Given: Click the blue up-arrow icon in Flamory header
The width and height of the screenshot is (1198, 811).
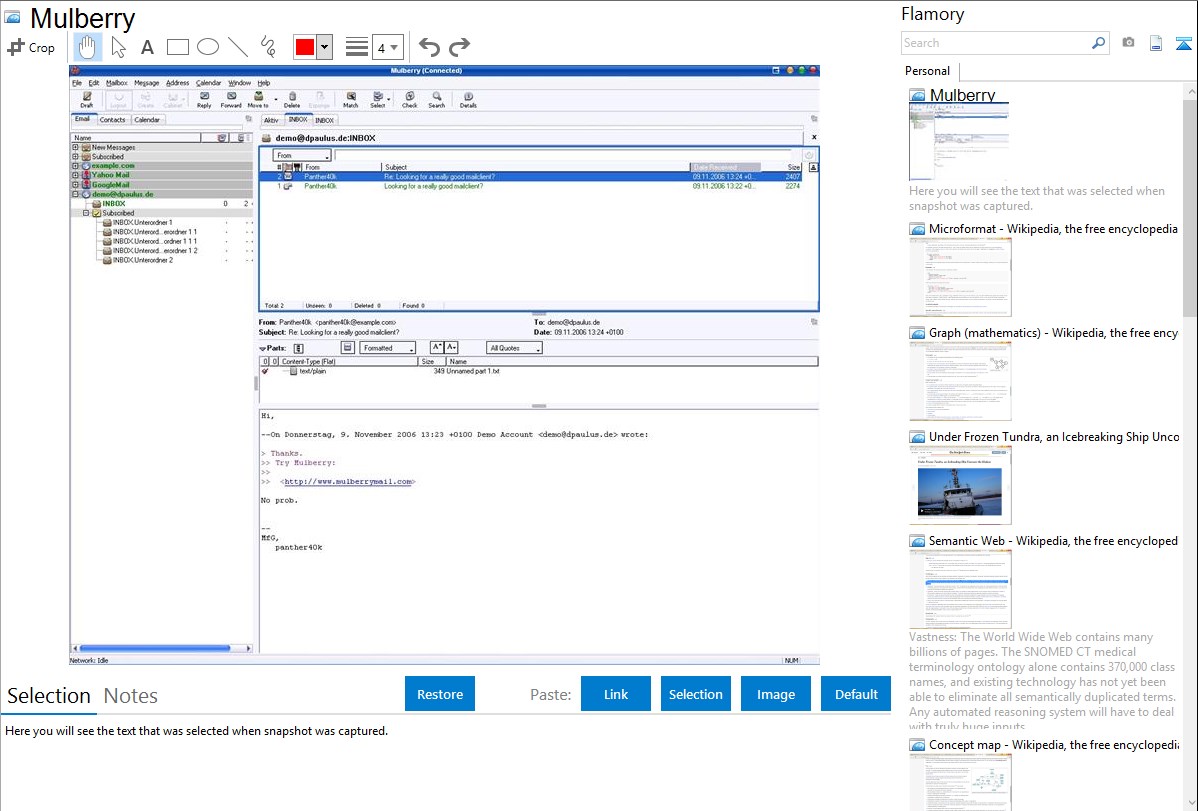Looking at the screenshot, I should point(1183,43).
